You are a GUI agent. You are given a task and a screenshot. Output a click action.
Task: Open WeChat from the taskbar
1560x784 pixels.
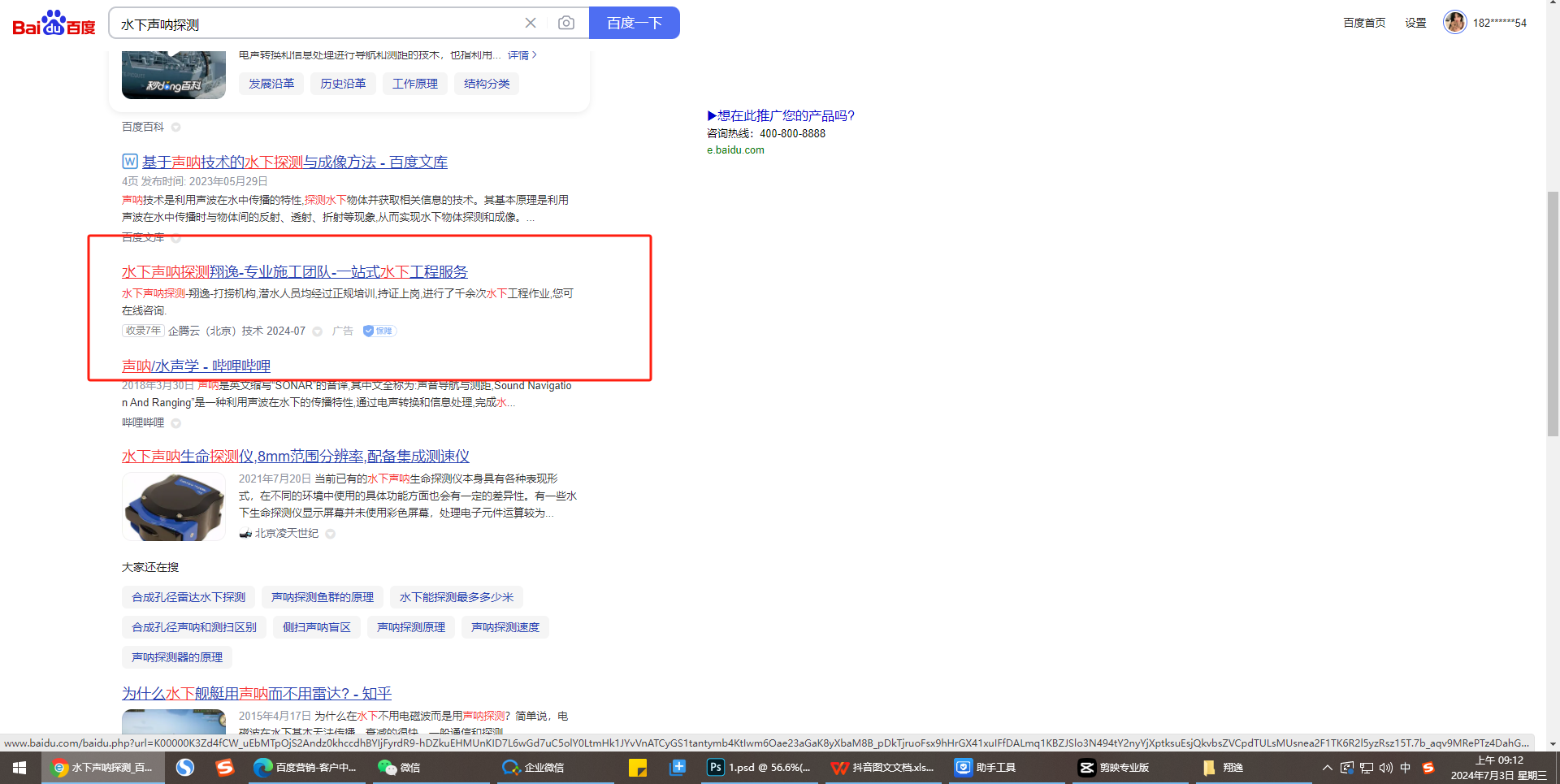point(399,767)
